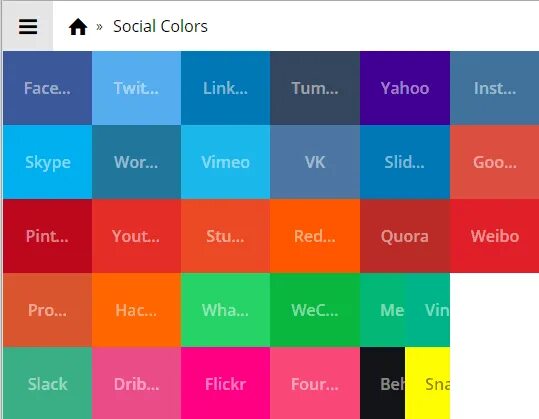
Task: Click the Slack teal-green swatch
Action: 47,383
